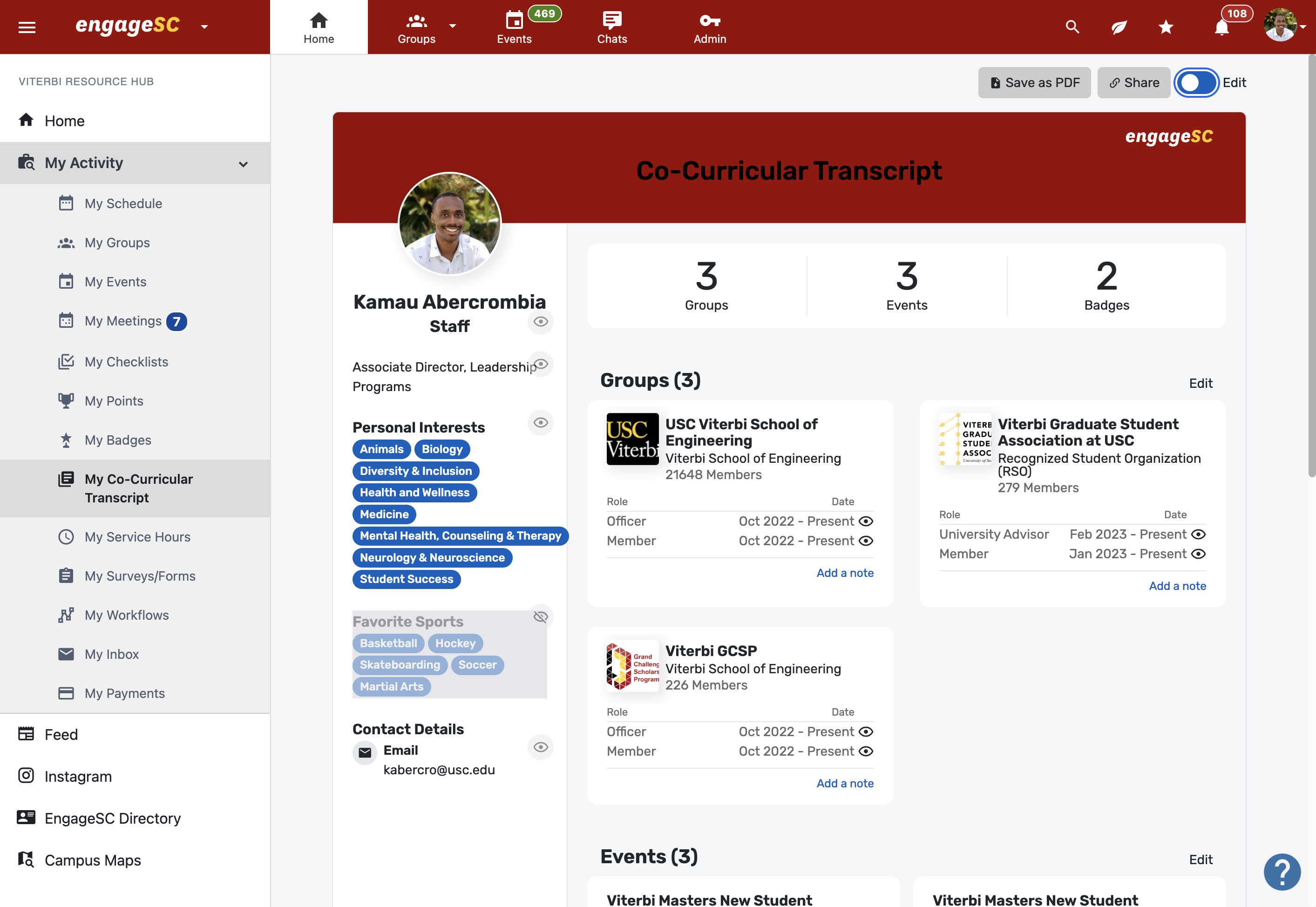Click the leaf icon in header
This screenshot has width=1316, height=907.
point(1119,27)
